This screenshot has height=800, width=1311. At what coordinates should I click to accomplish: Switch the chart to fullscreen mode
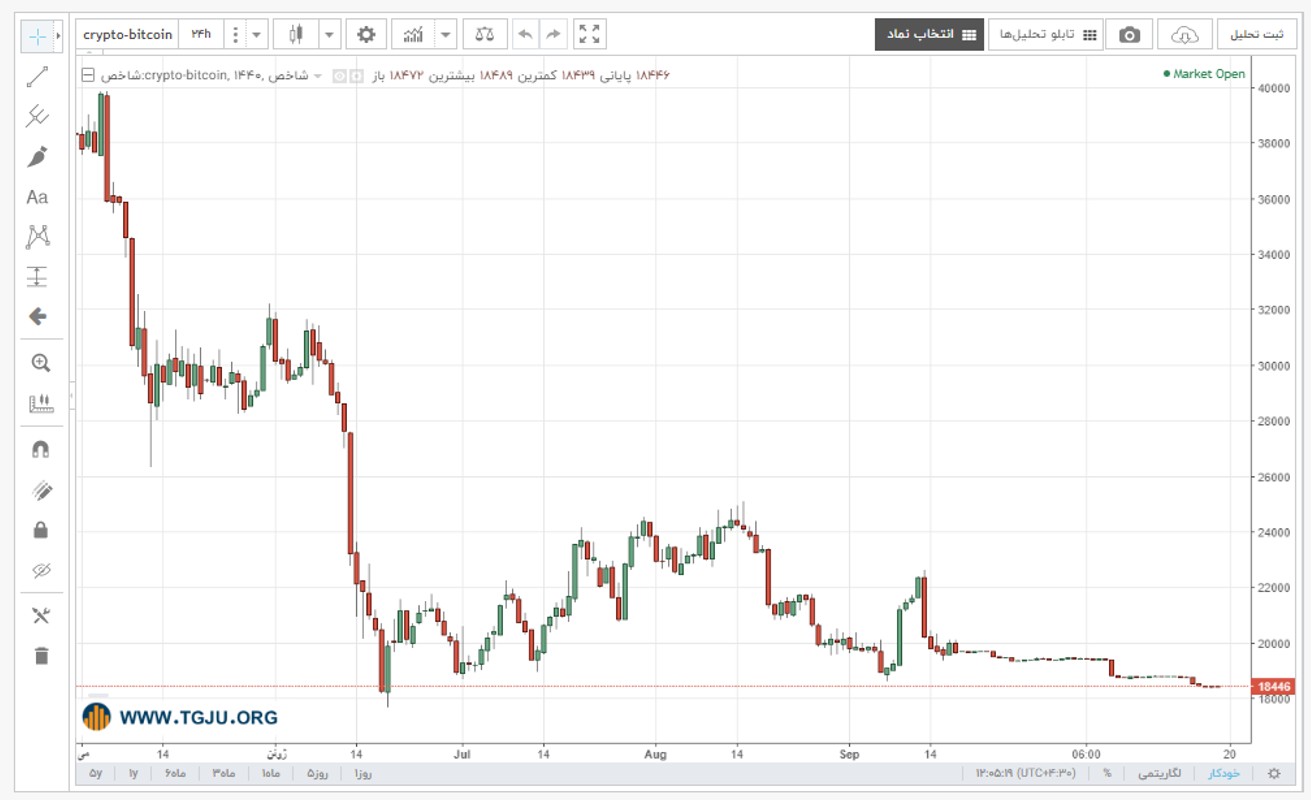[590, 35]
